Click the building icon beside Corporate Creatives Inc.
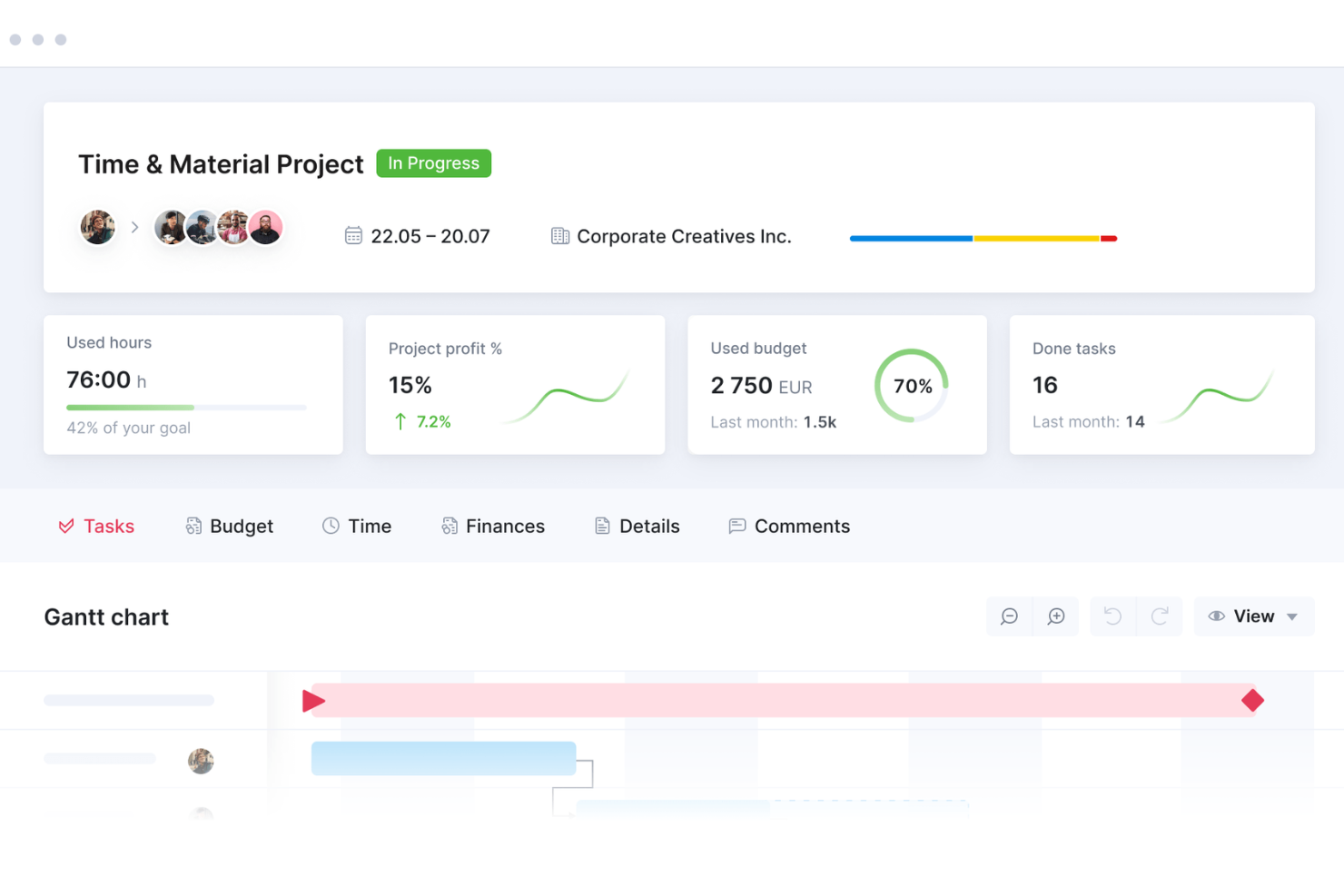 click(x=558, y=235)
